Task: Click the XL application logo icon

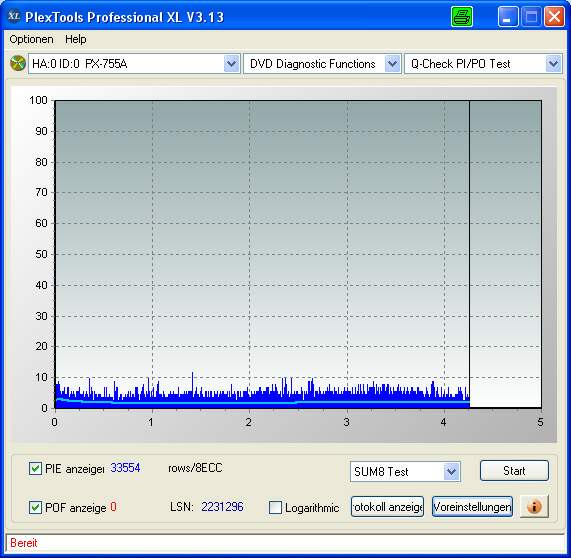Action: 13,16
